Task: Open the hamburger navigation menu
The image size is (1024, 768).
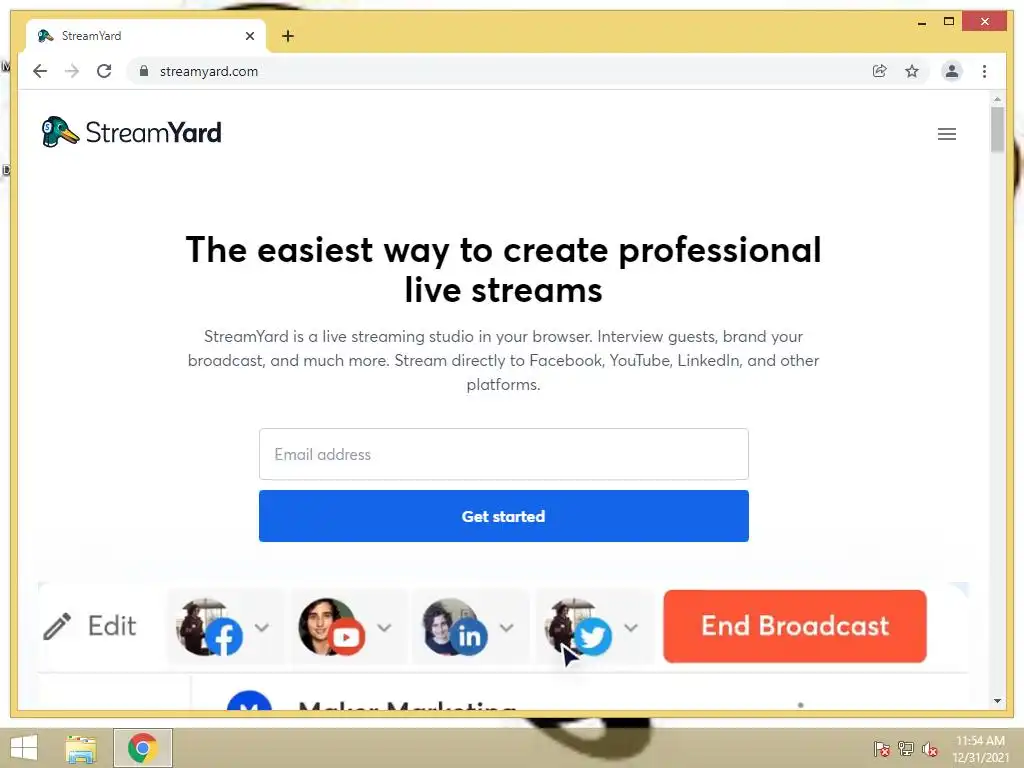Action: 946,134
